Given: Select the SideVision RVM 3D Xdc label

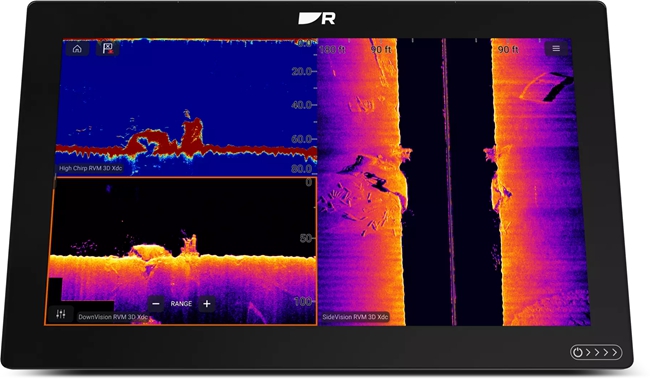Looking at the screenshot, I should coord(355,317).
